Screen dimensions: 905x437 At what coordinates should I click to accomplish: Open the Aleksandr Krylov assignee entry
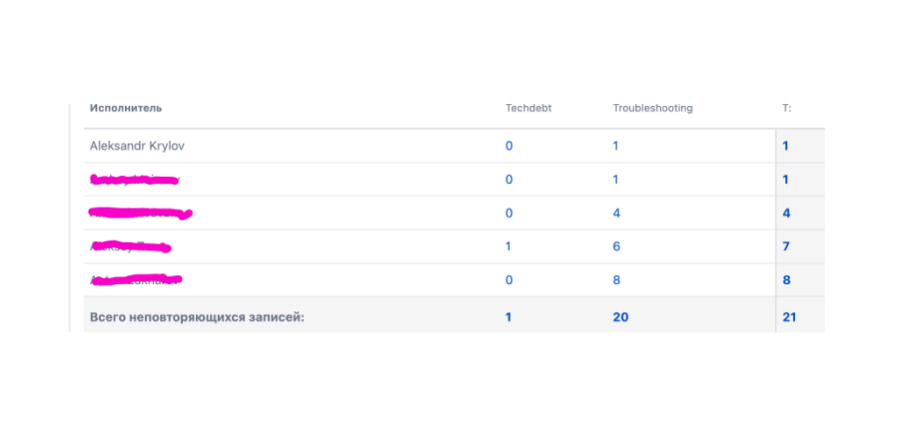tap(137, 145)
